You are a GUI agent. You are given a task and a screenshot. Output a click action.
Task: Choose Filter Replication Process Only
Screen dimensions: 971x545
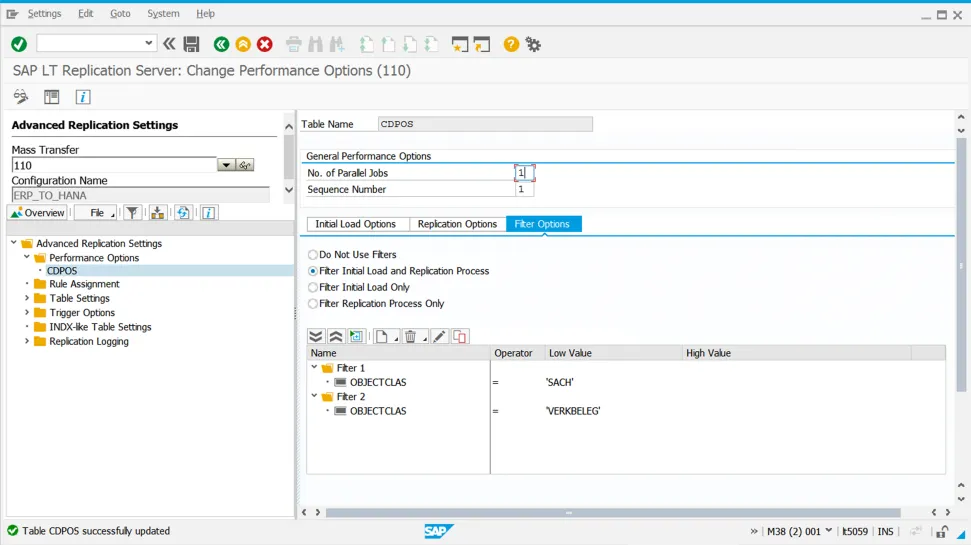[x=313, y=304]
